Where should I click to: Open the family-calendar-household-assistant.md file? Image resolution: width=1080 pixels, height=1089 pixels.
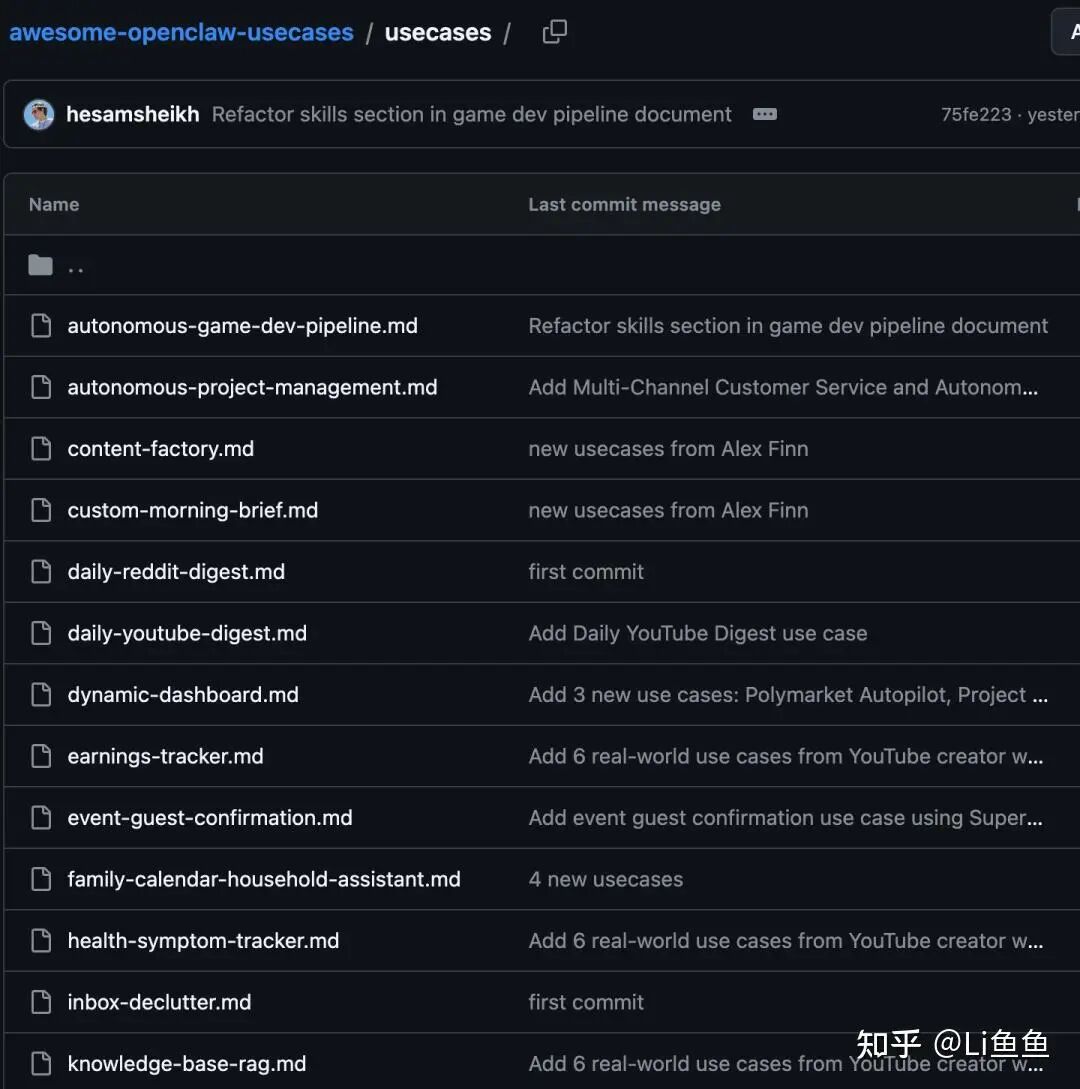(x=263, y=878)
